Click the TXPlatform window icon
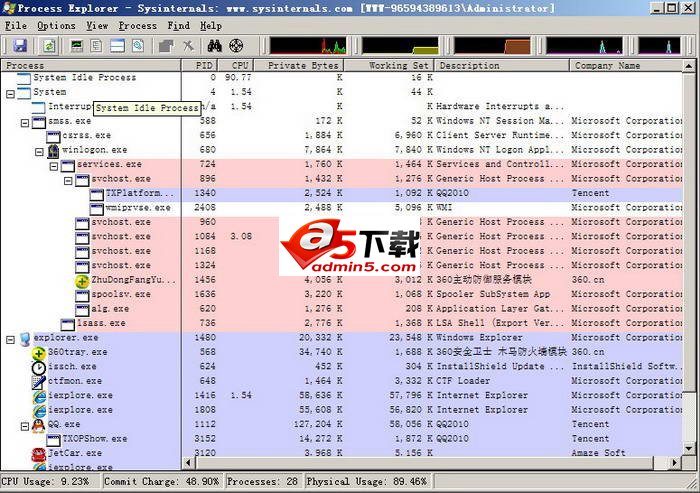 click(96, 194)
